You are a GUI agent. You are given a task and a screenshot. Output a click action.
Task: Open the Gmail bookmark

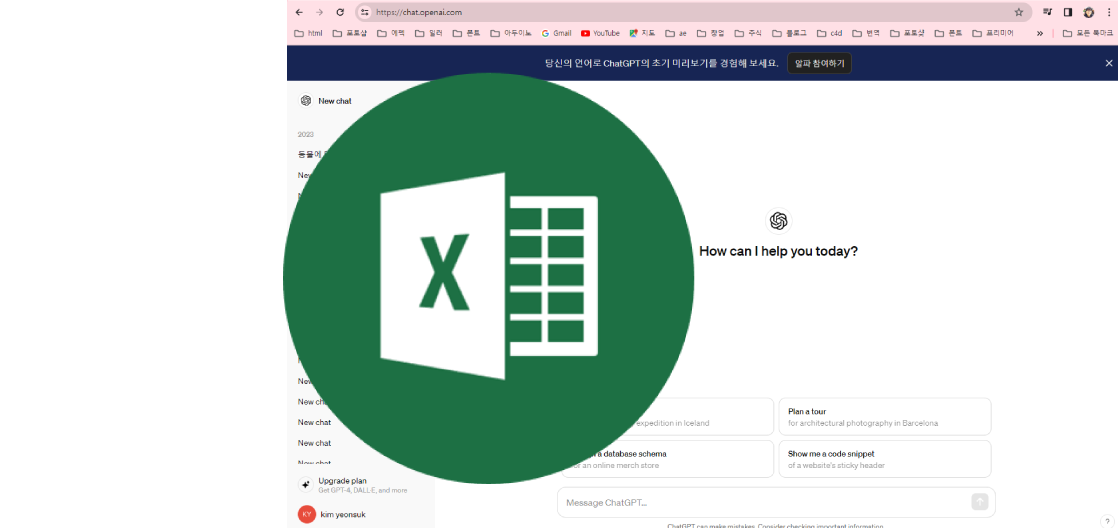[556, 33]
